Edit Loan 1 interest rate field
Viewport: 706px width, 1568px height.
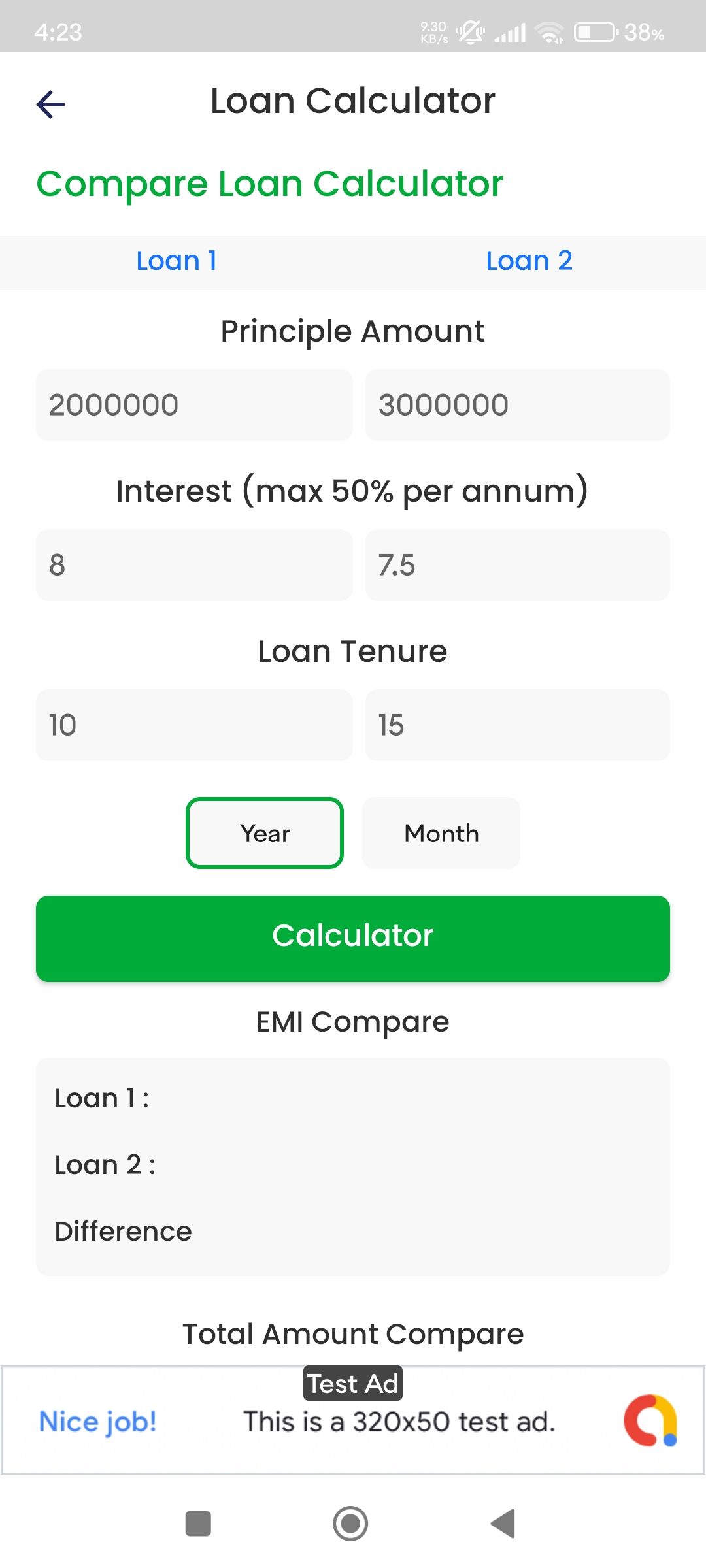pyautogui.click(x=194, y=565)
